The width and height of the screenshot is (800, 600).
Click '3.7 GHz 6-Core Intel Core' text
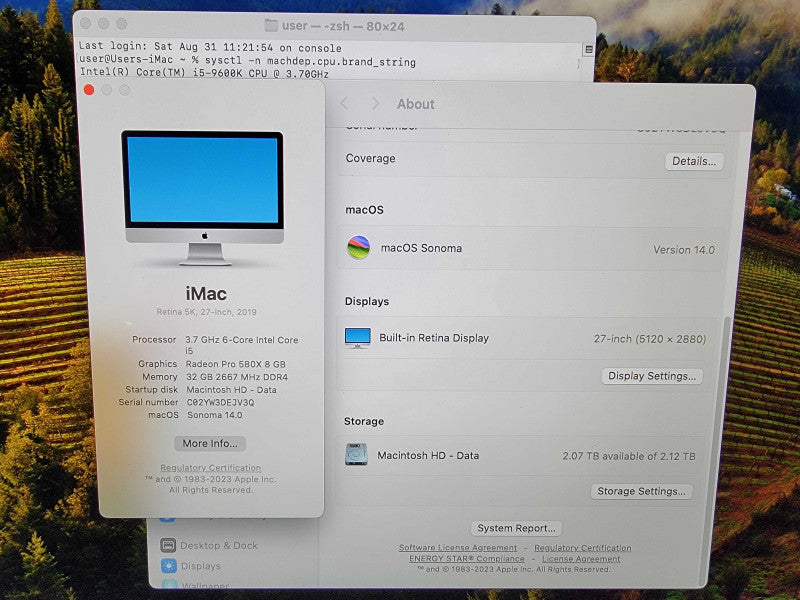click(242, 340)
